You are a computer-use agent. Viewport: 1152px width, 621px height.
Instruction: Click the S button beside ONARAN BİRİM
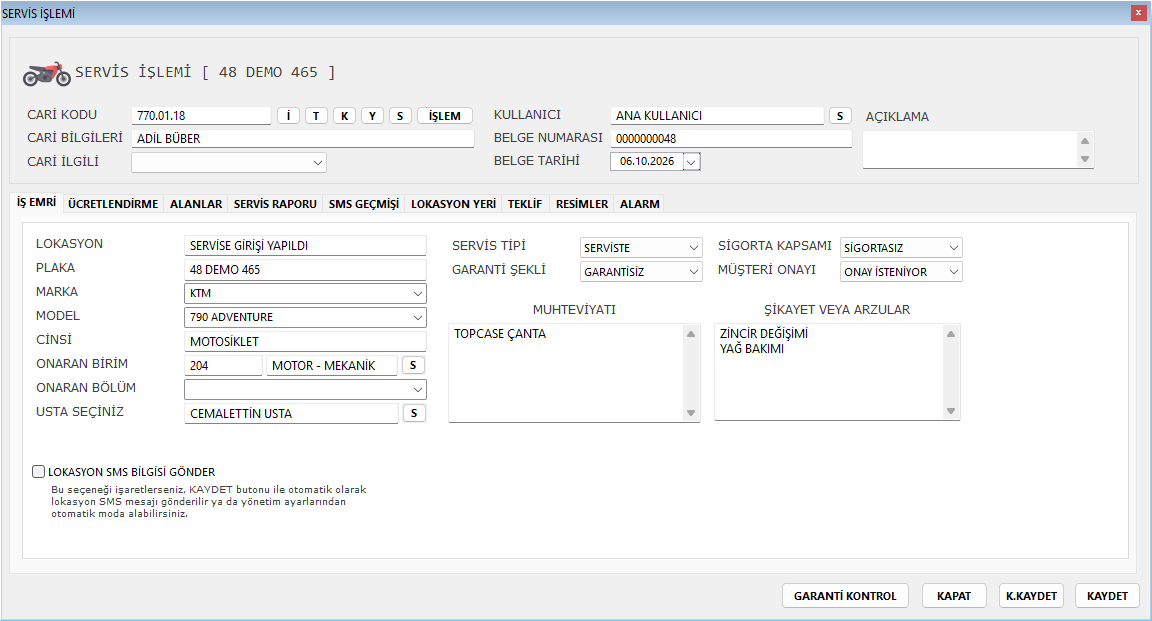[x=413, y=365]
